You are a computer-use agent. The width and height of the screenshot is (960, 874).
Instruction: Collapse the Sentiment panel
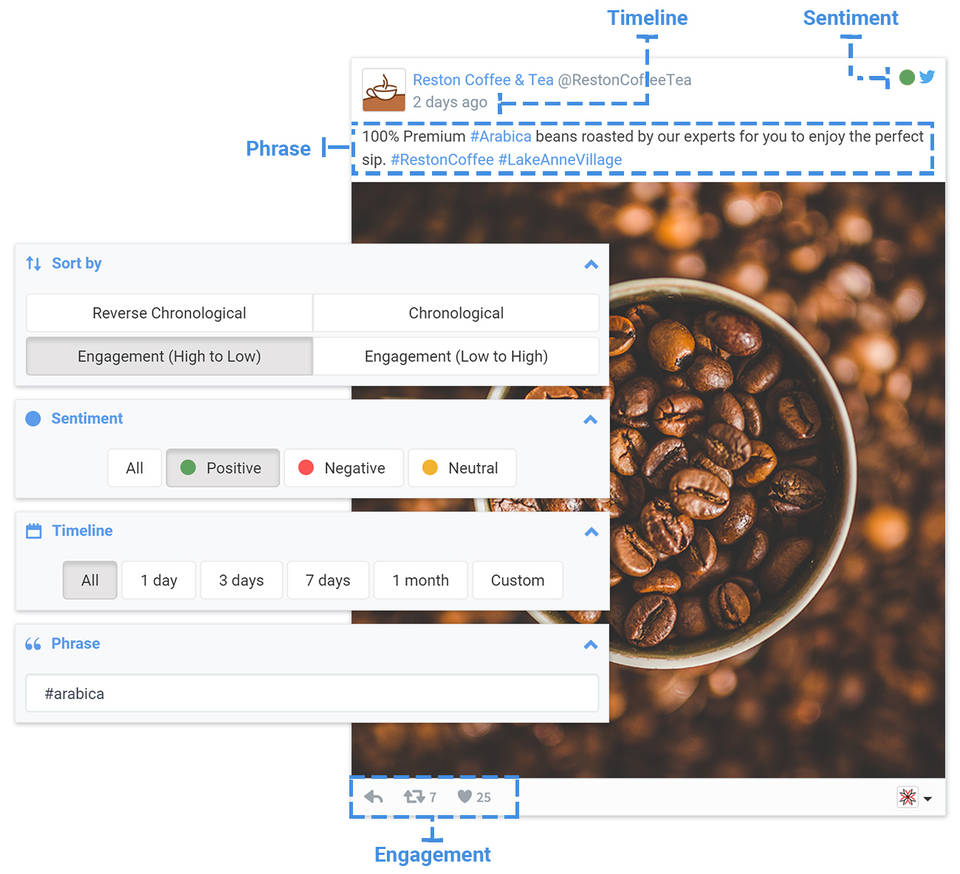coord(591,420)
